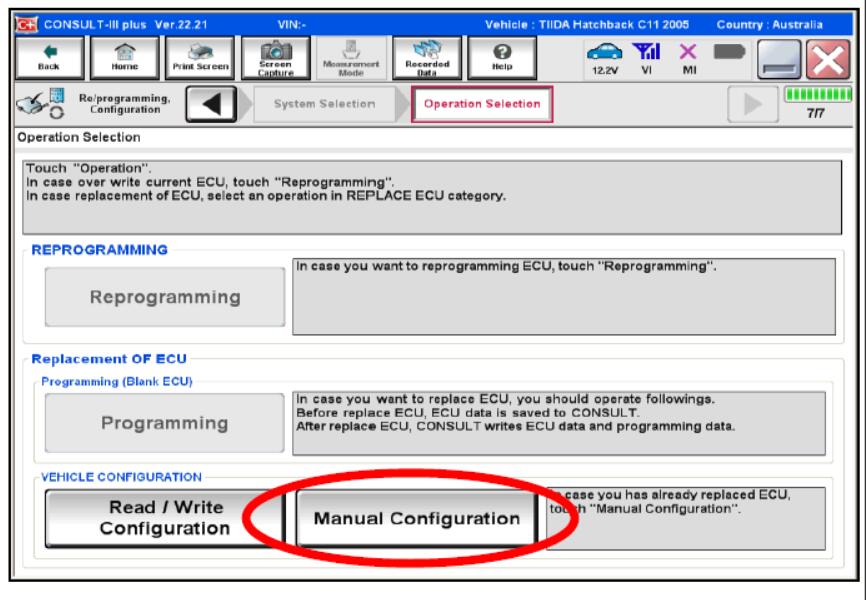Click the VIN:- field in title bar

(292, 25)
